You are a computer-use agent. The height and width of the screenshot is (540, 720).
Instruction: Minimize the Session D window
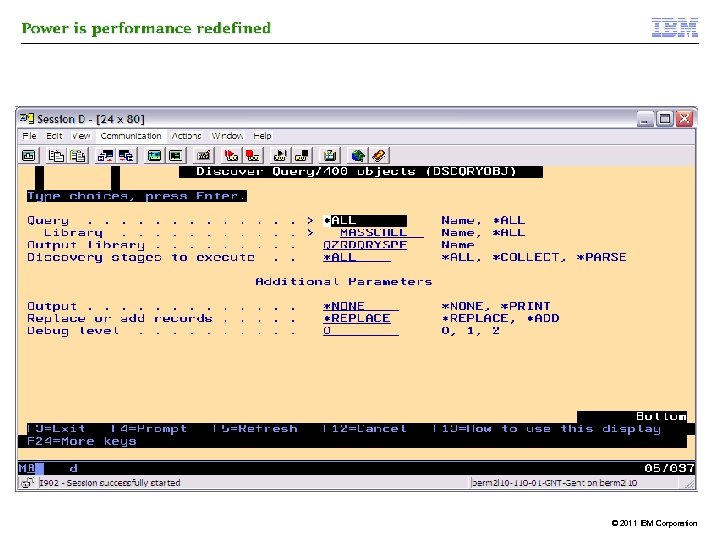[x=645, y=119]
